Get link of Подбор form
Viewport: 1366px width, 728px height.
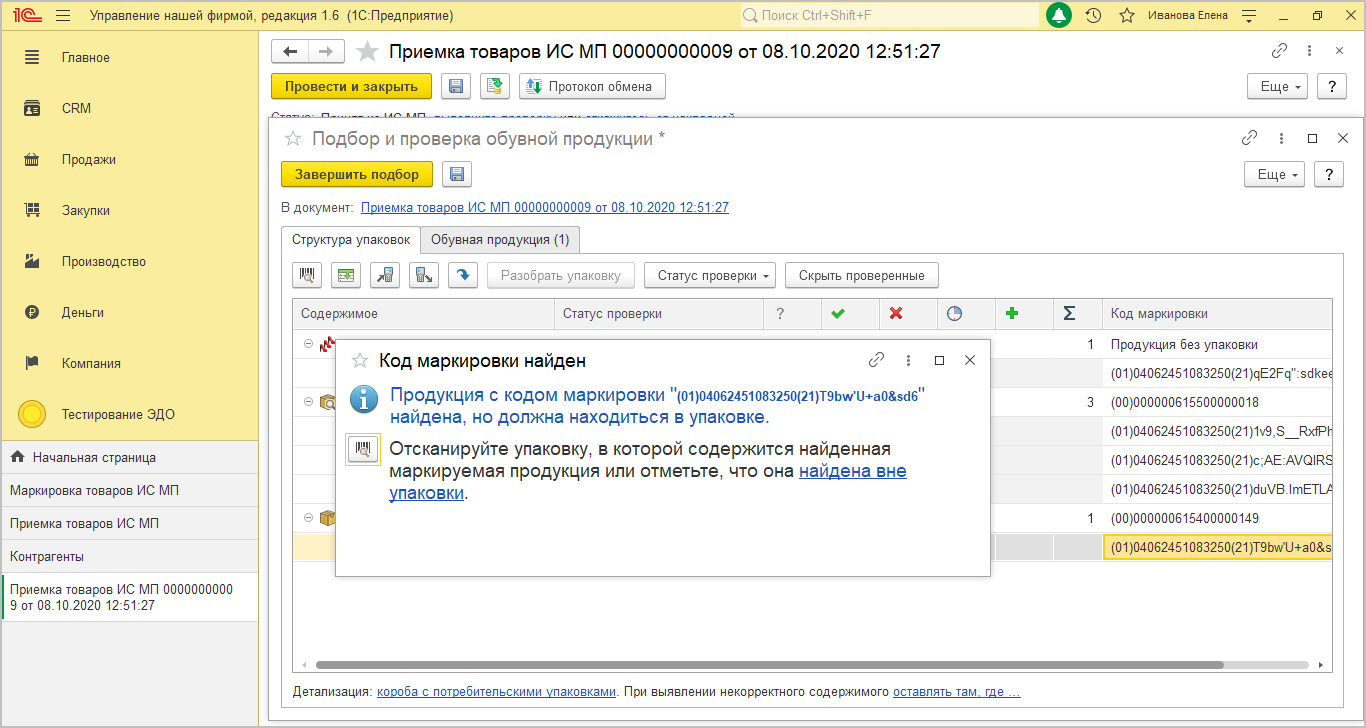tap(1249, 138)
